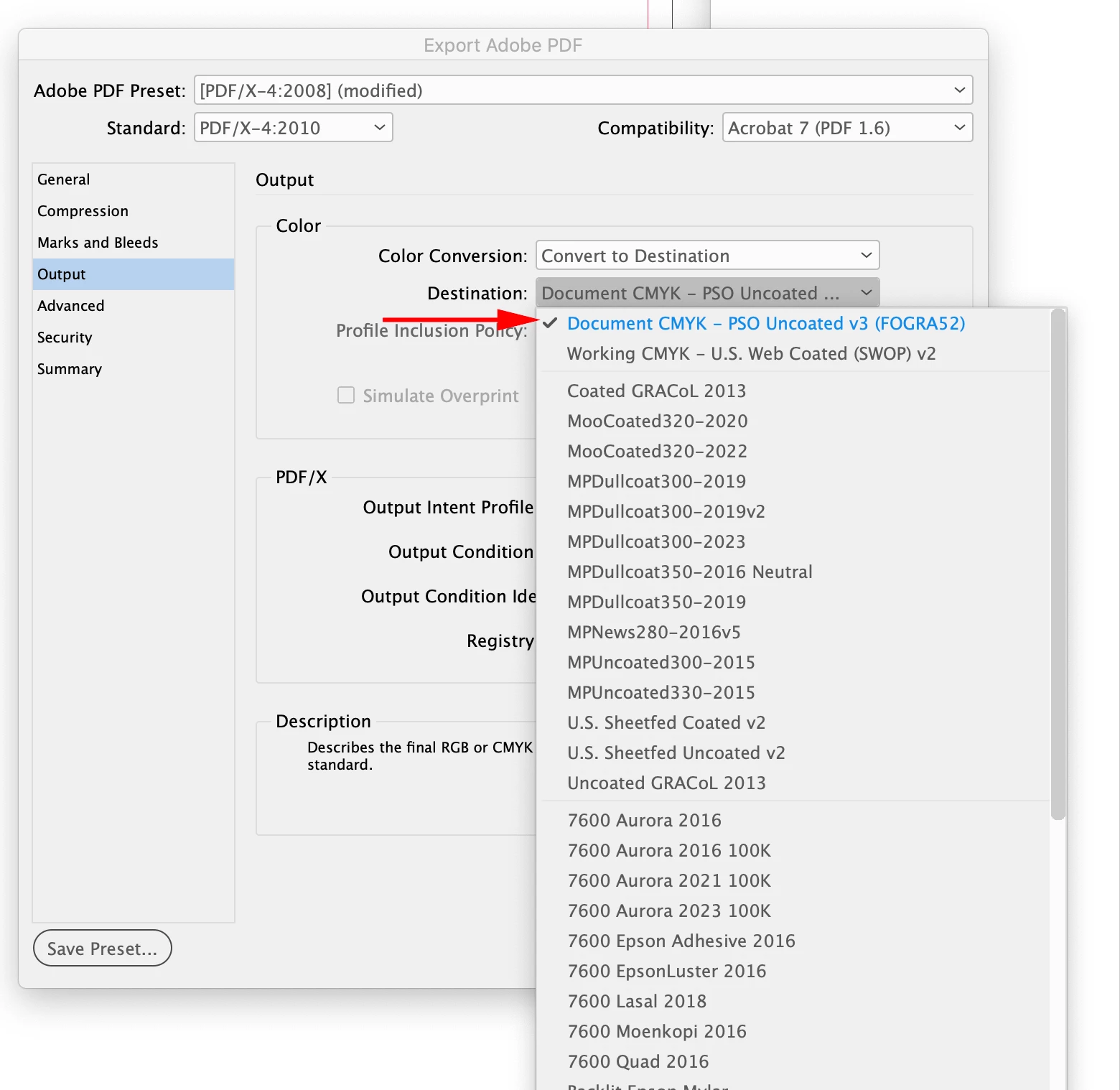
Task: Select Uncoated GRACoL 2013 profile
Action: tap(793, 783)
